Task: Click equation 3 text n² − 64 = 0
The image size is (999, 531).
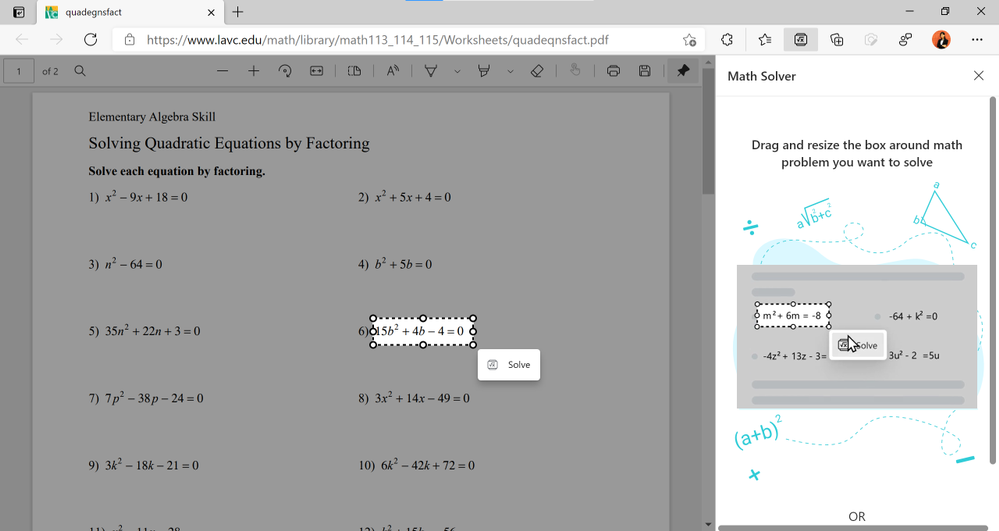Action: (x=134, y=264)
